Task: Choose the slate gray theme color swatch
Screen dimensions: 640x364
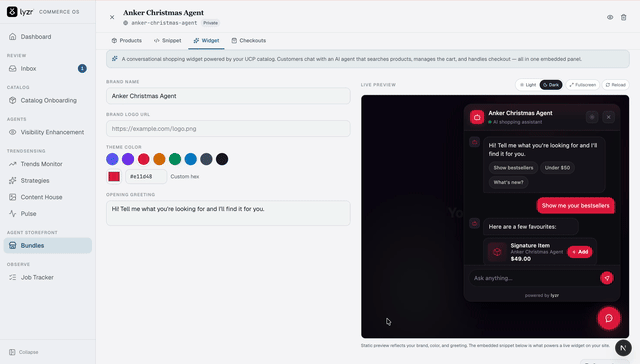Action: pos(206,159)
